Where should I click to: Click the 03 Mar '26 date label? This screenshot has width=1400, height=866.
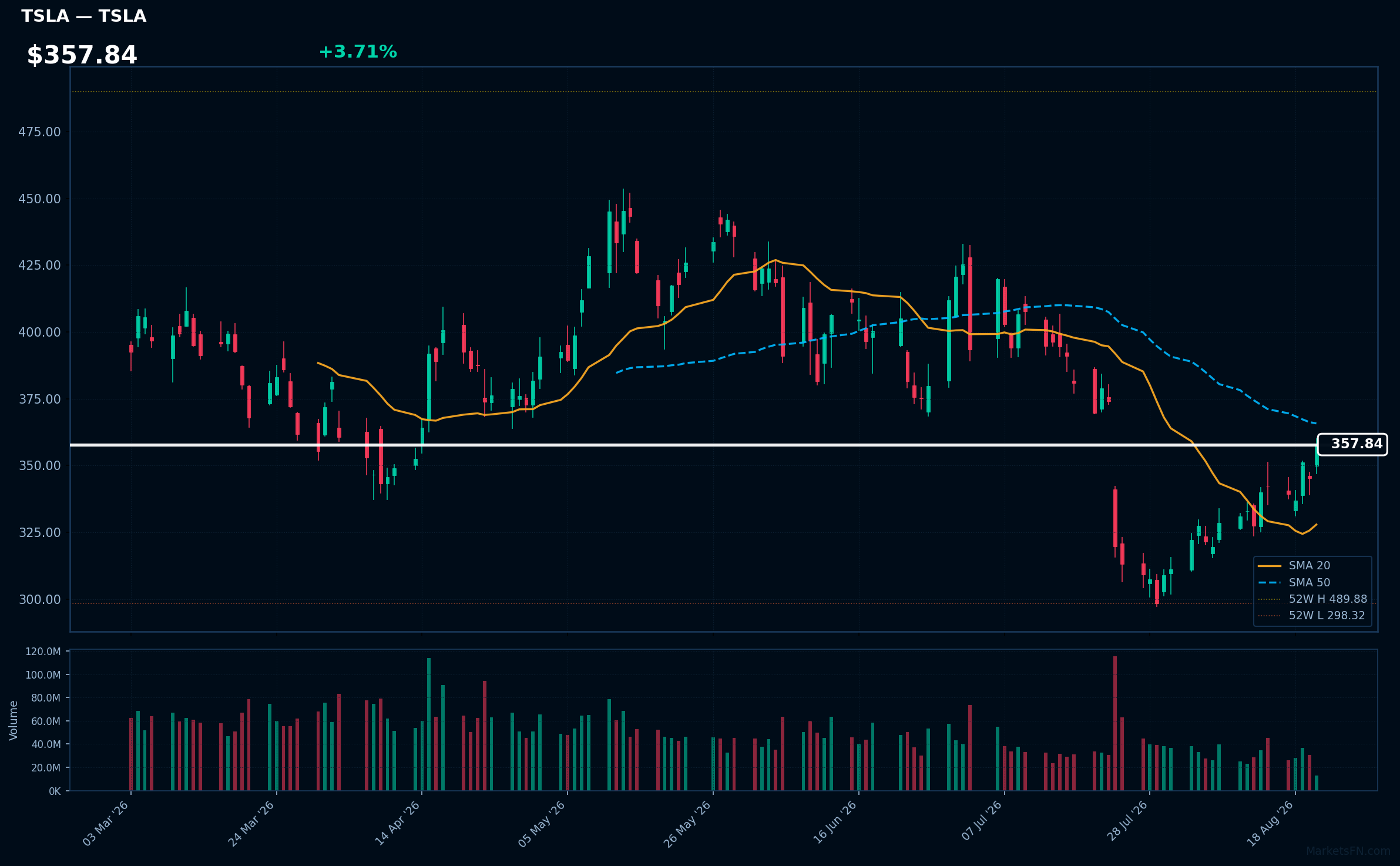coord(106,824)
